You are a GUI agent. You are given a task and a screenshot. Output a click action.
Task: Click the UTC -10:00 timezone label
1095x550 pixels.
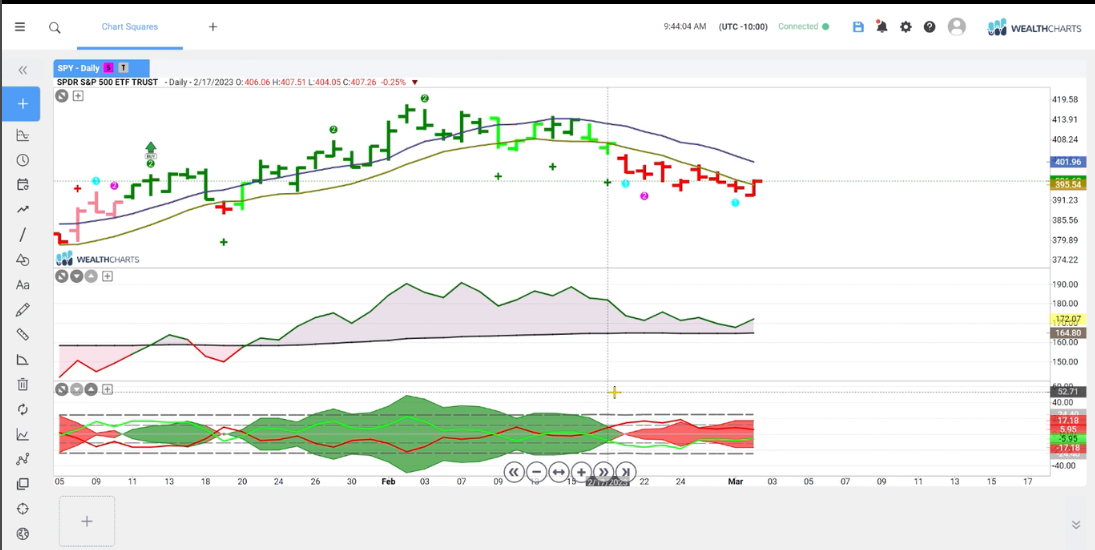pos(743,27)
